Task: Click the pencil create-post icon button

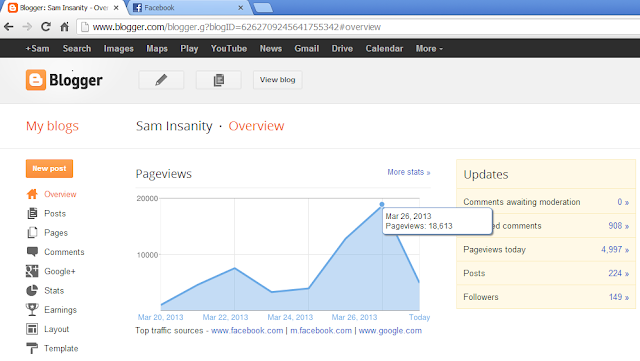Action: [161, 80]
